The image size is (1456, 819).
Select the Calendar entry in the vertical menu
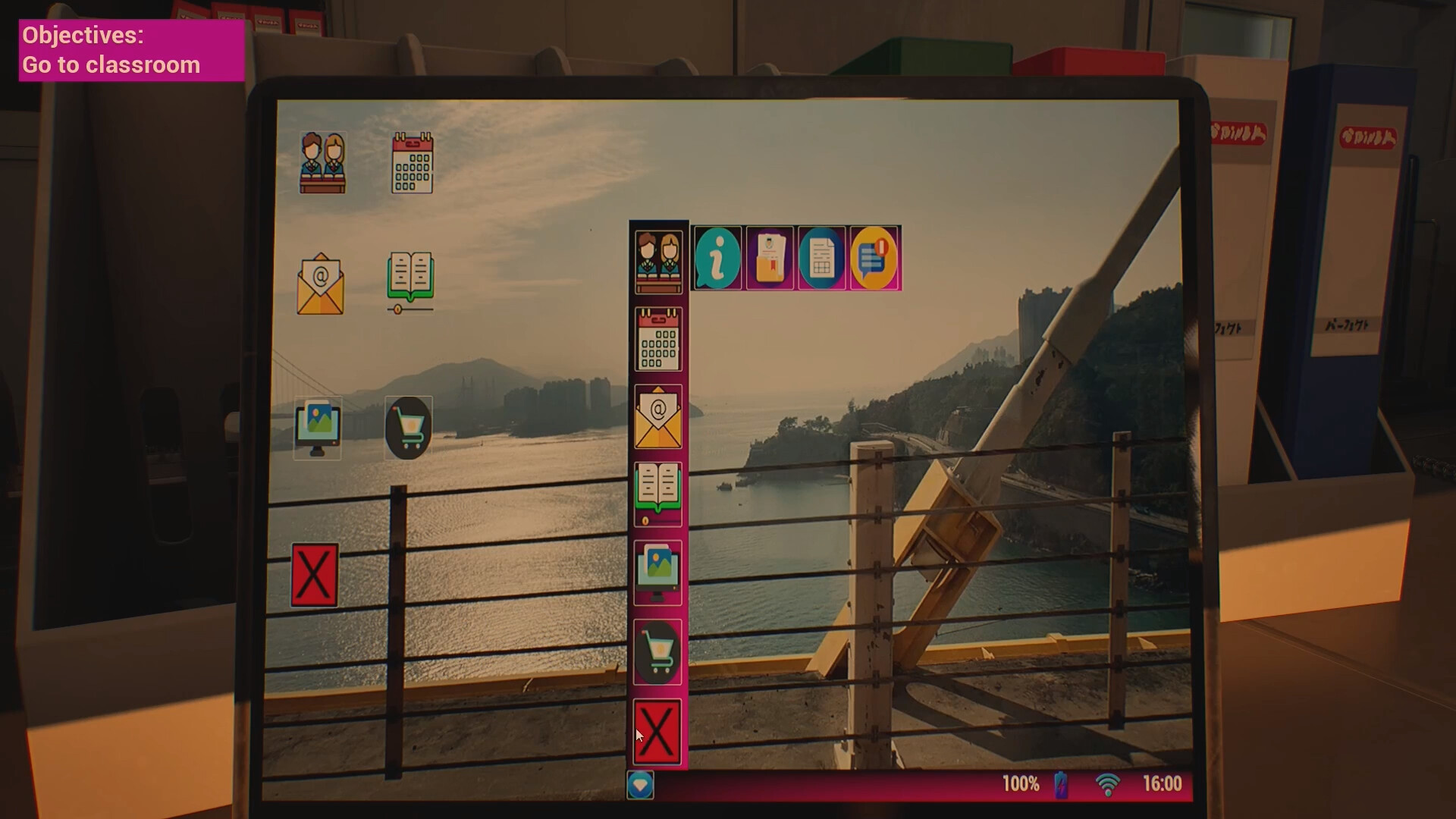[x=657, y=339]
